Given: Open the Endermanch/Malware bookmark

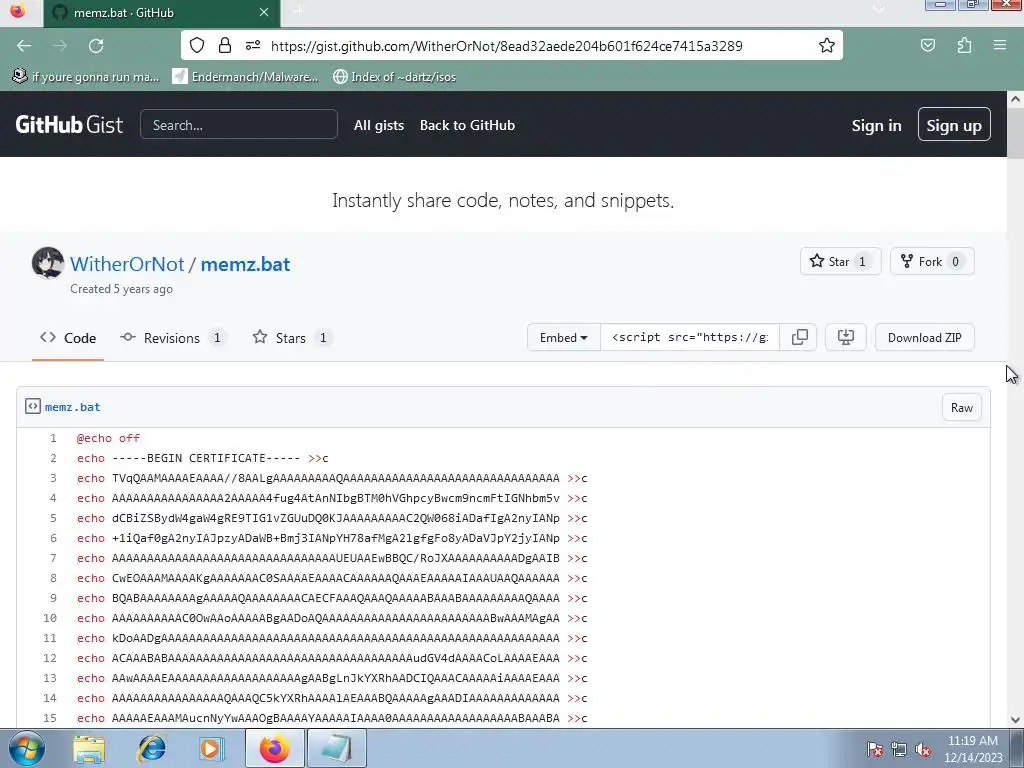Looking at the screenshot, I should click(245, 76).
